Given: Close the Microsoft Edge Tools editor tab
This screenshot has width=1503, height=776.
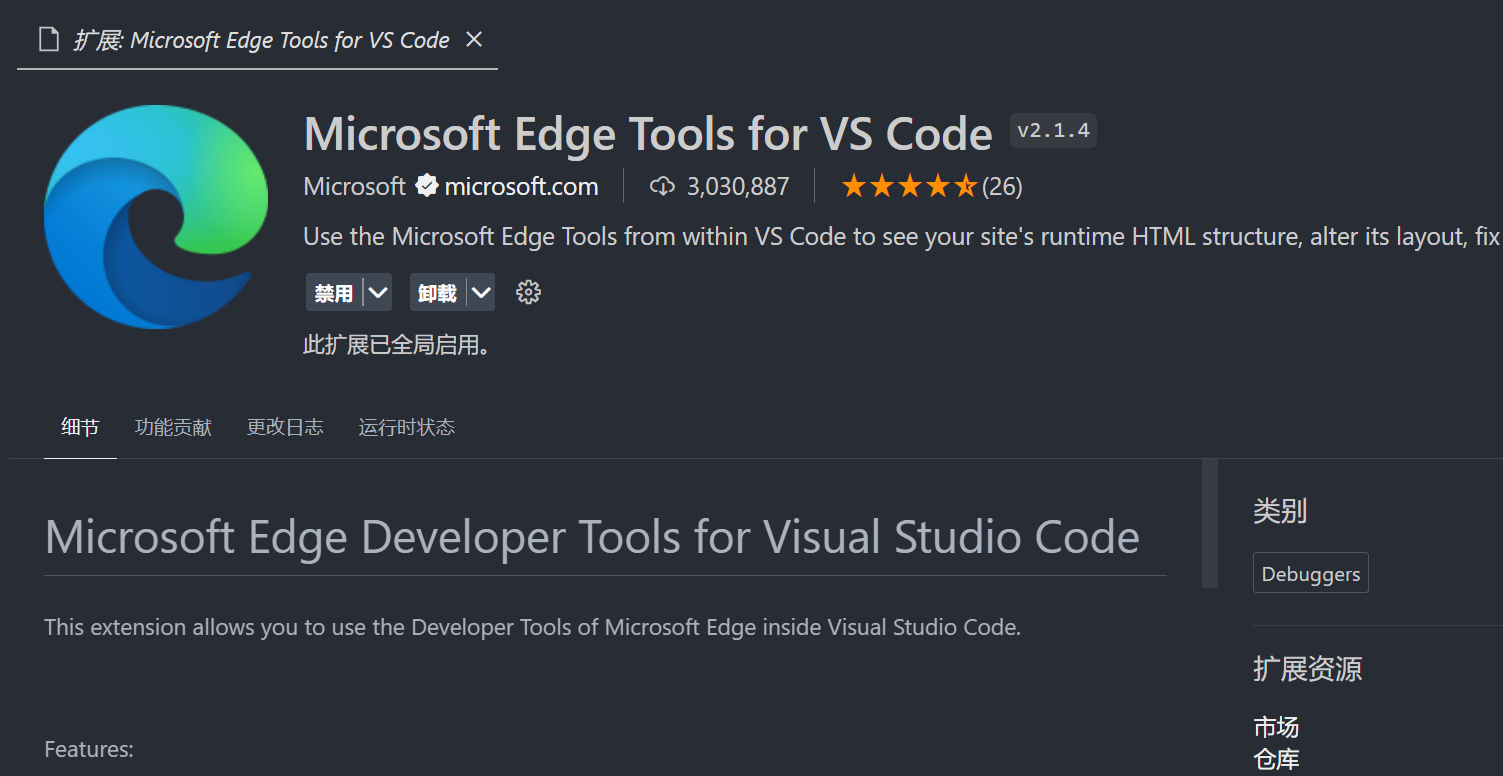Looking at the screenshot, I should pos(474,39).
